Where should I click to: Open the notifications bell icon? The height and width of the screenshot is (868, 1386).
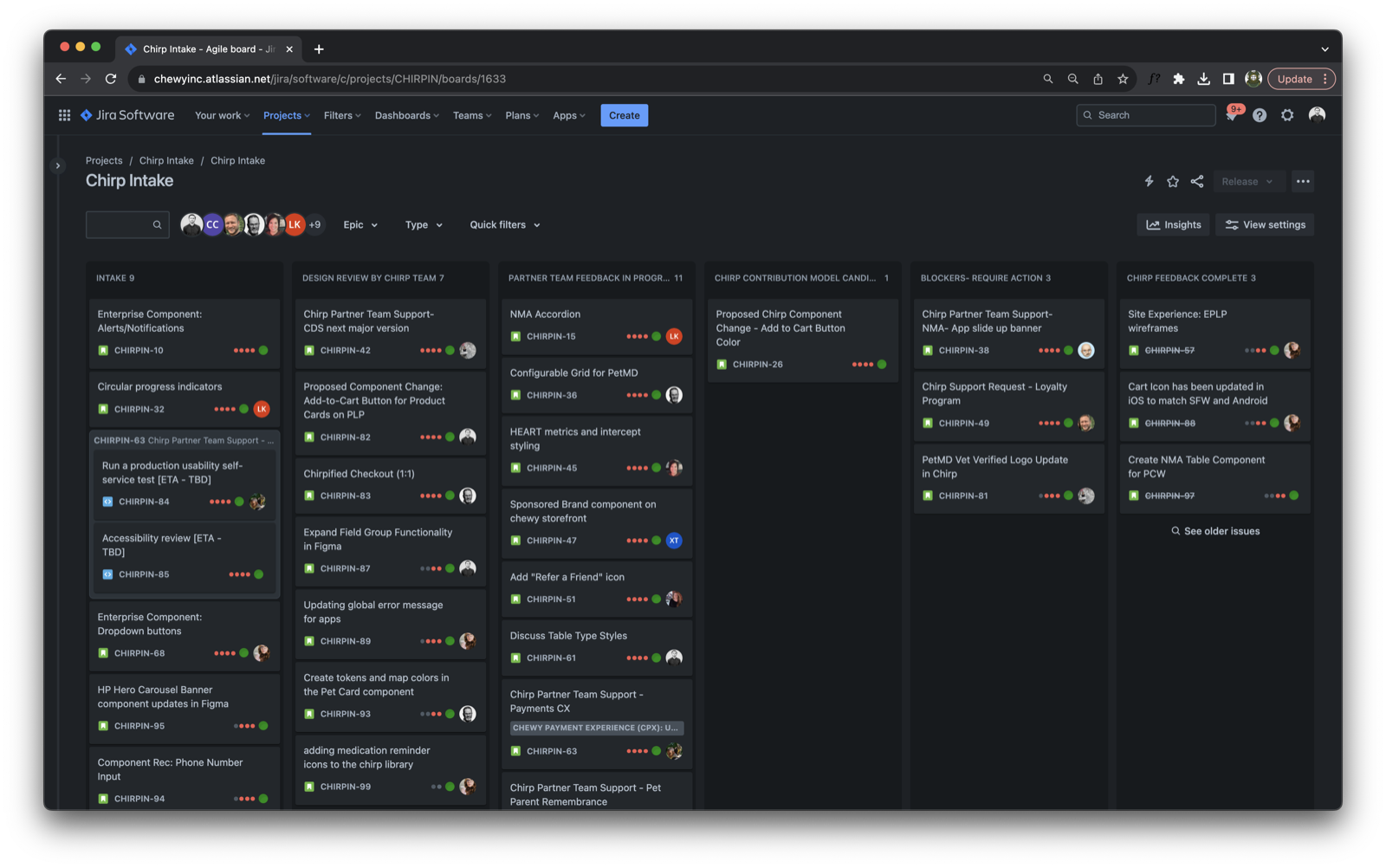(x=1232, y=115)
